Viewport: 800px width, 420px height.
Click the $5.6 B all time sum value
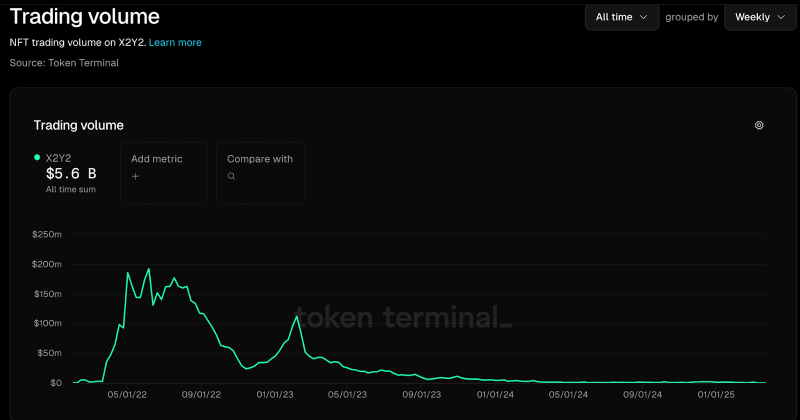[71, 173]
